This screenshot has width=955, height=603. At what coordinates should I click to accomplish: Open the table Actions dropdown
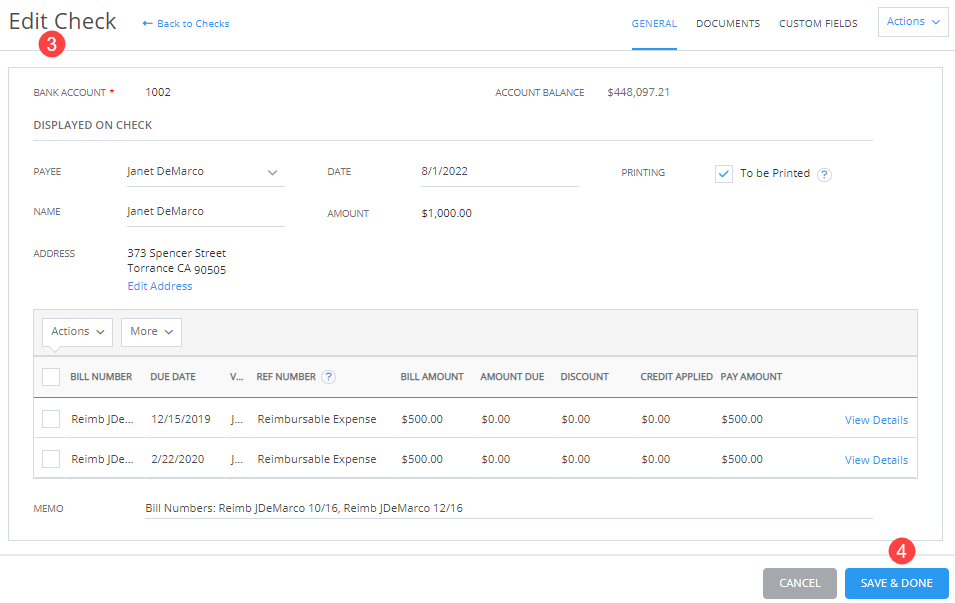(x=76, y=331)
